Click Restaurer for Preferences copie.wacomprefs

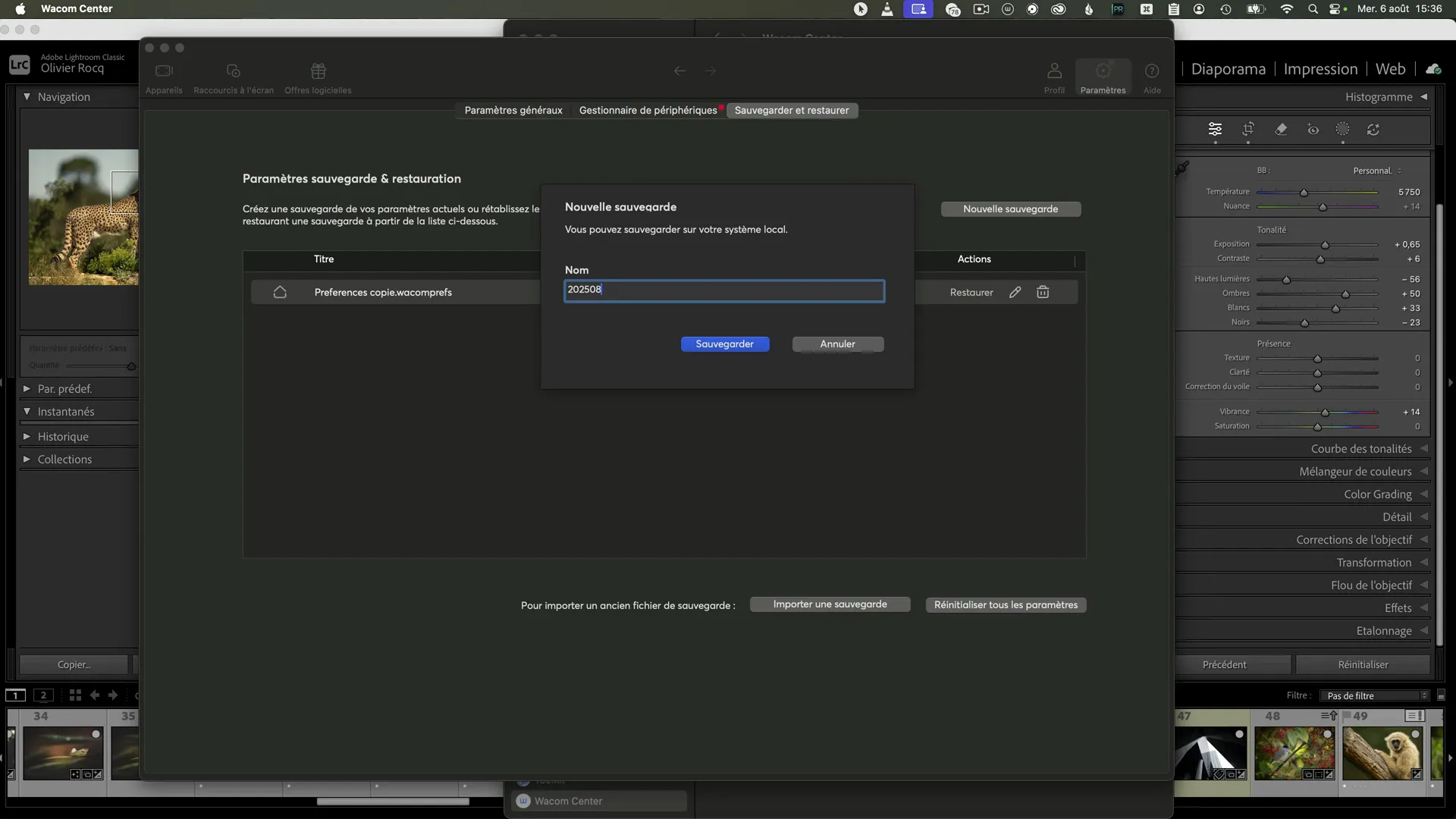pos(971,292)
